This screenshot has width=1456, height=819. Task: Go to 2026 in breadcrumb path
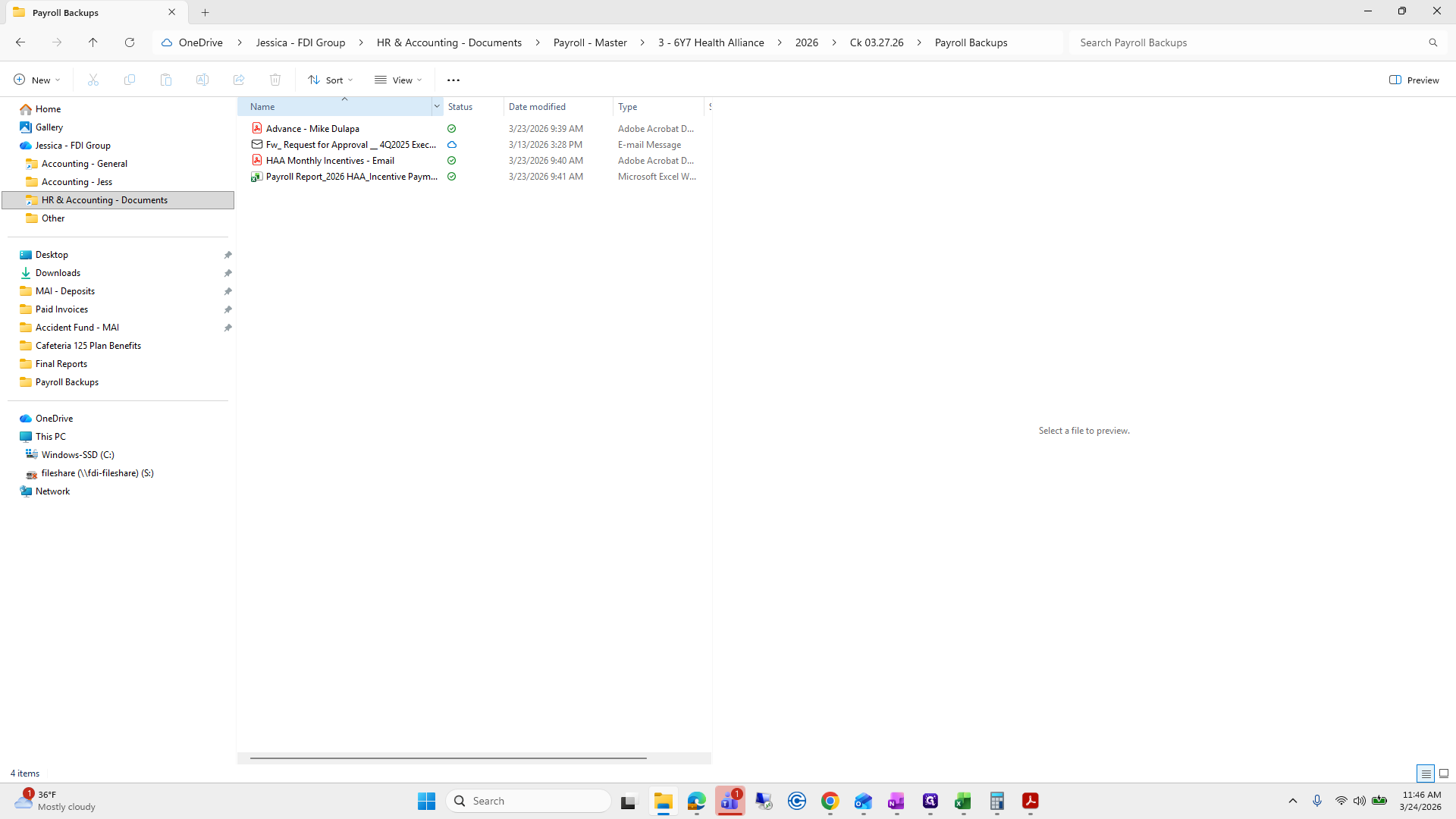click(x=806, y=42)
